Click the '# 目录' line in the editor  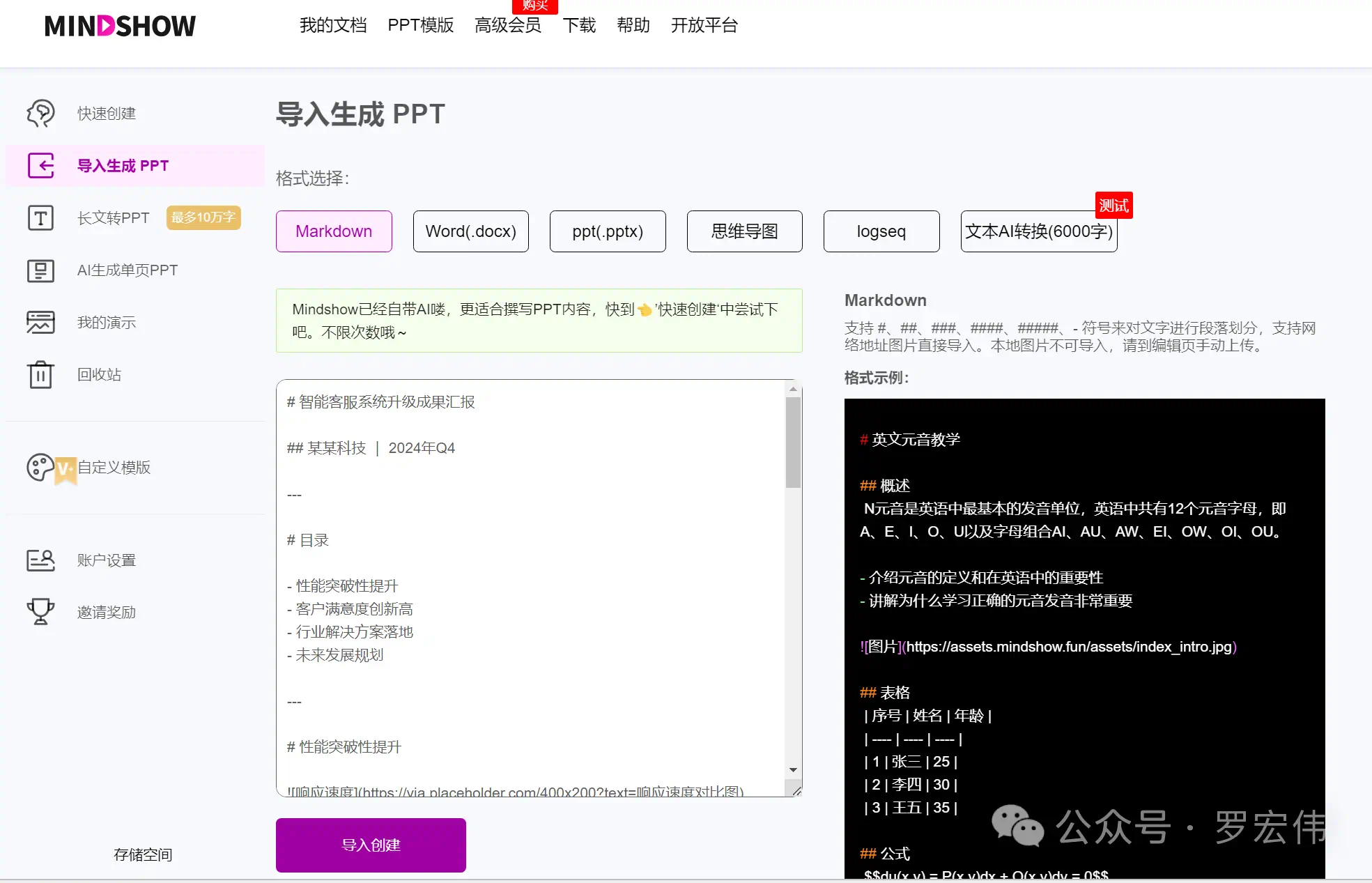pyautogui.click(x=308, y=540)
